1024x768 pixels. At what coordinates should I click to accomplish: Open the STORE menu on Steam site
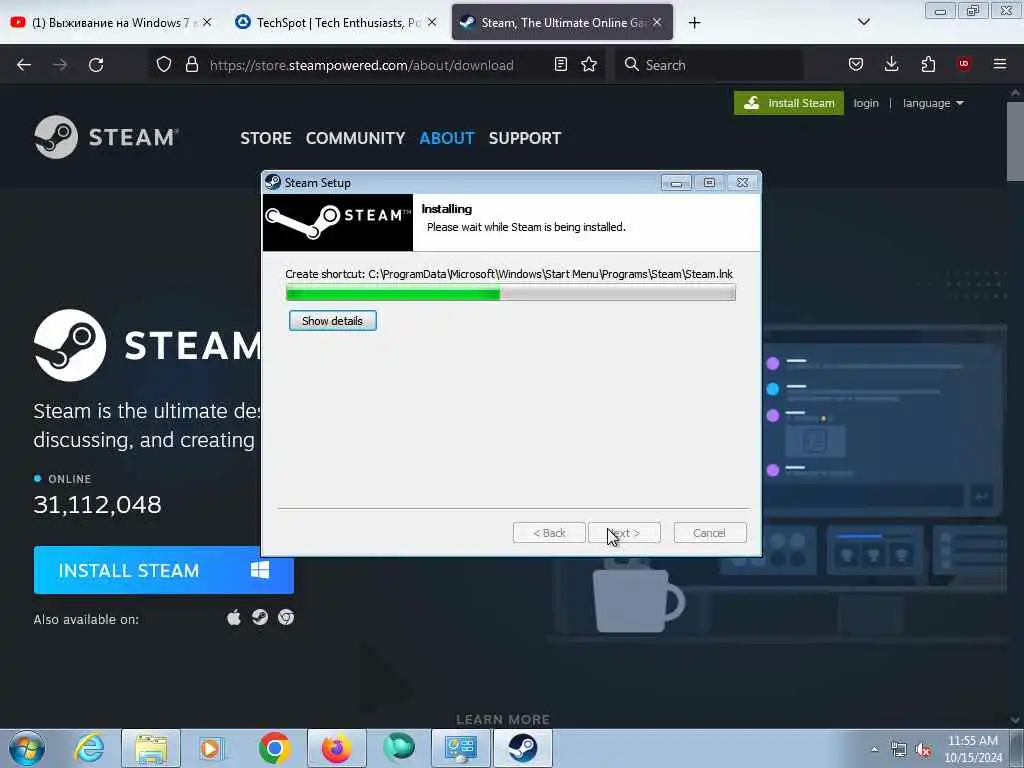point(266,138)
